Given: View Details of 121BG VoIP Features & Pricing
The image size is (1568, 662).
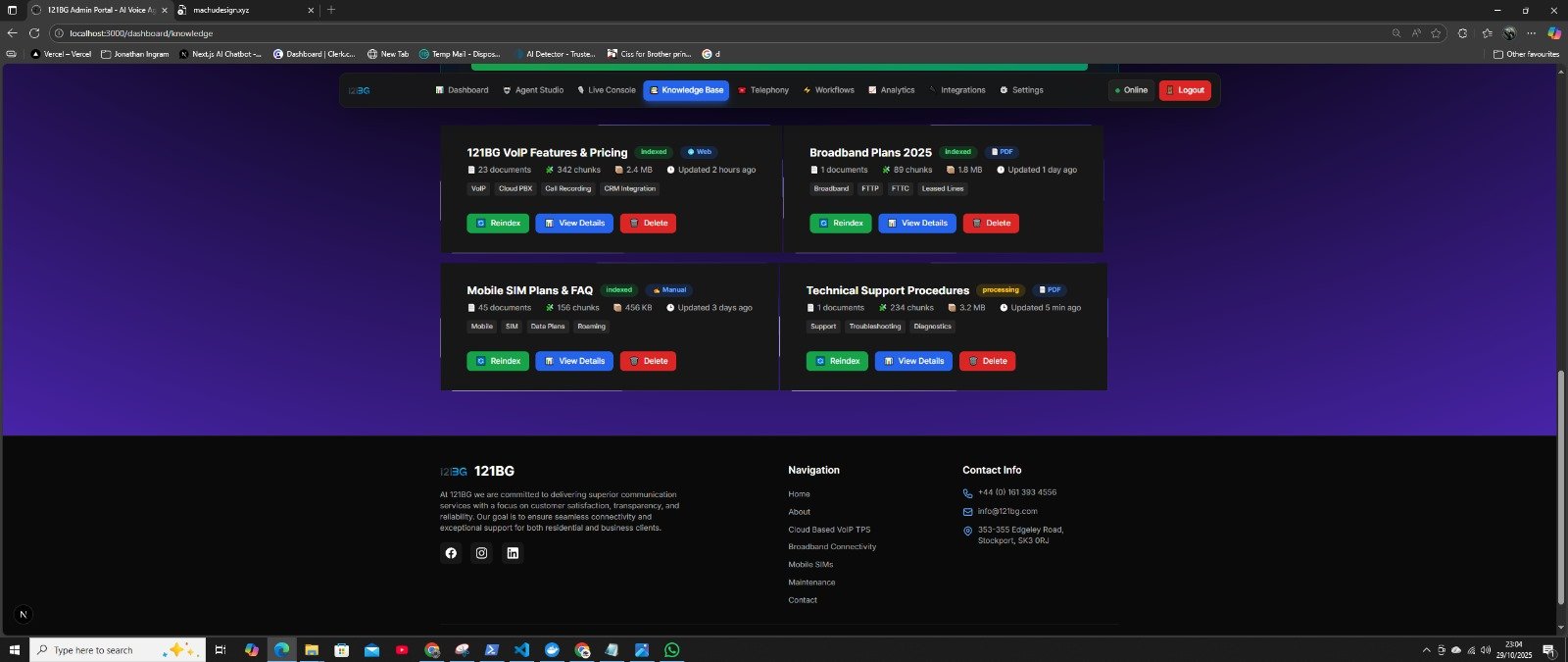Looking at the screenshot, I should coord(574,224).
